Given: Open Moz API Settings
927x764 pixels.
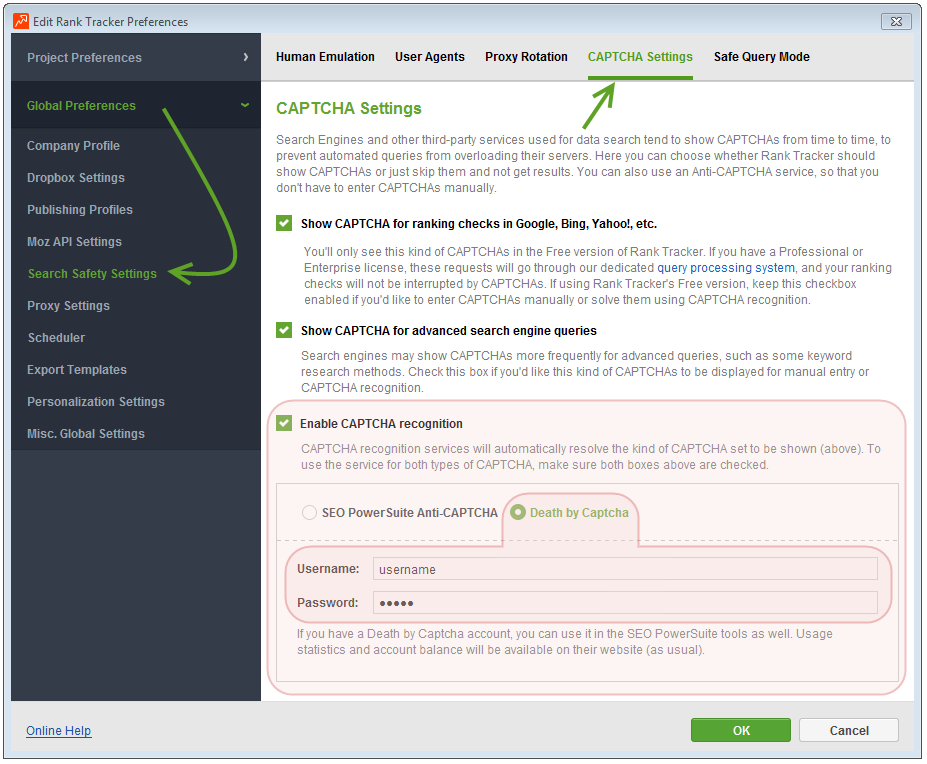Looking at the screenshot, I should tap(74, 241).
